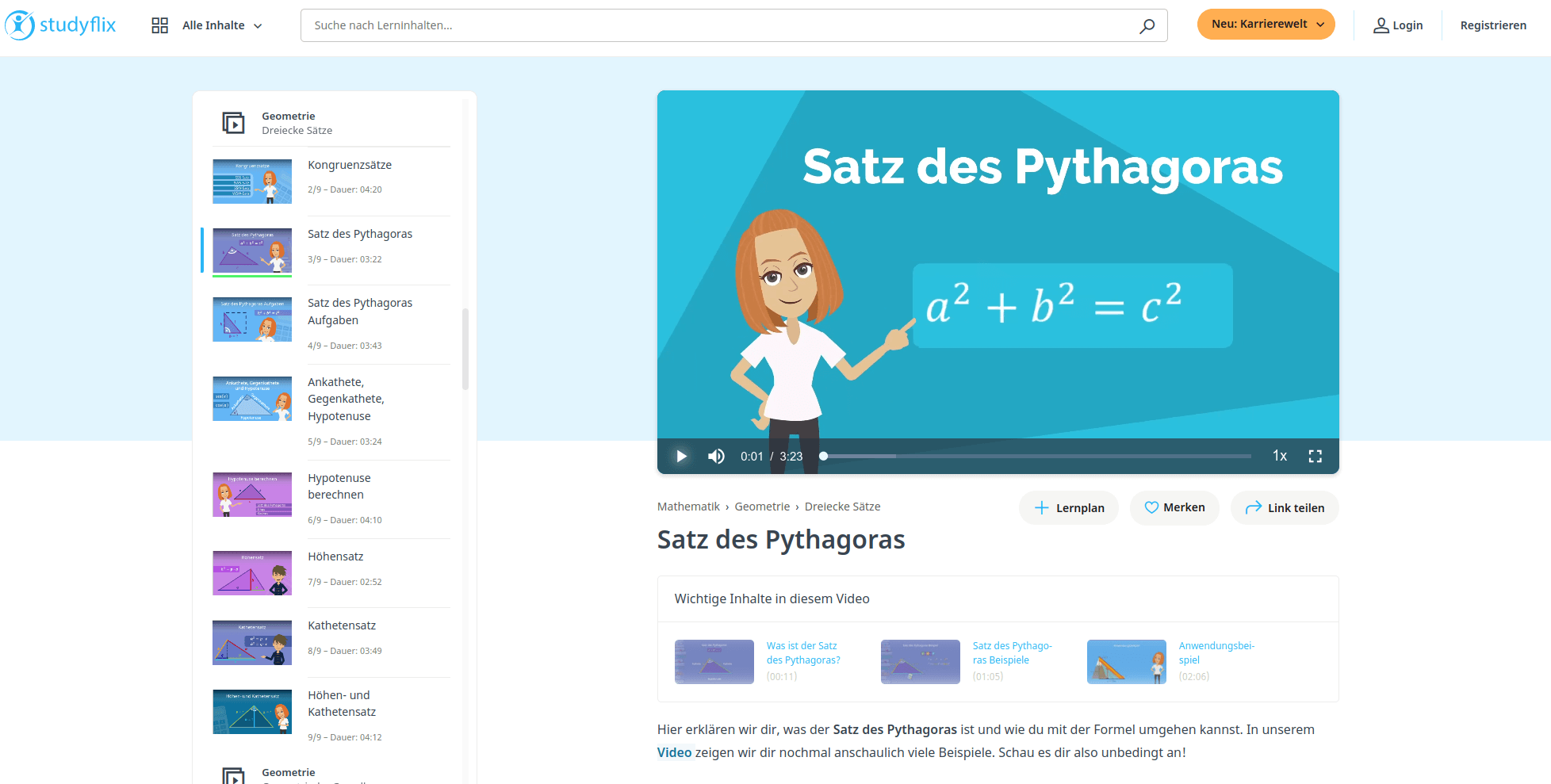Navigate to Dreiecke Sätze breadcrumb
1551x784 pixels.
pyautogui.click(x=843, y=506)
